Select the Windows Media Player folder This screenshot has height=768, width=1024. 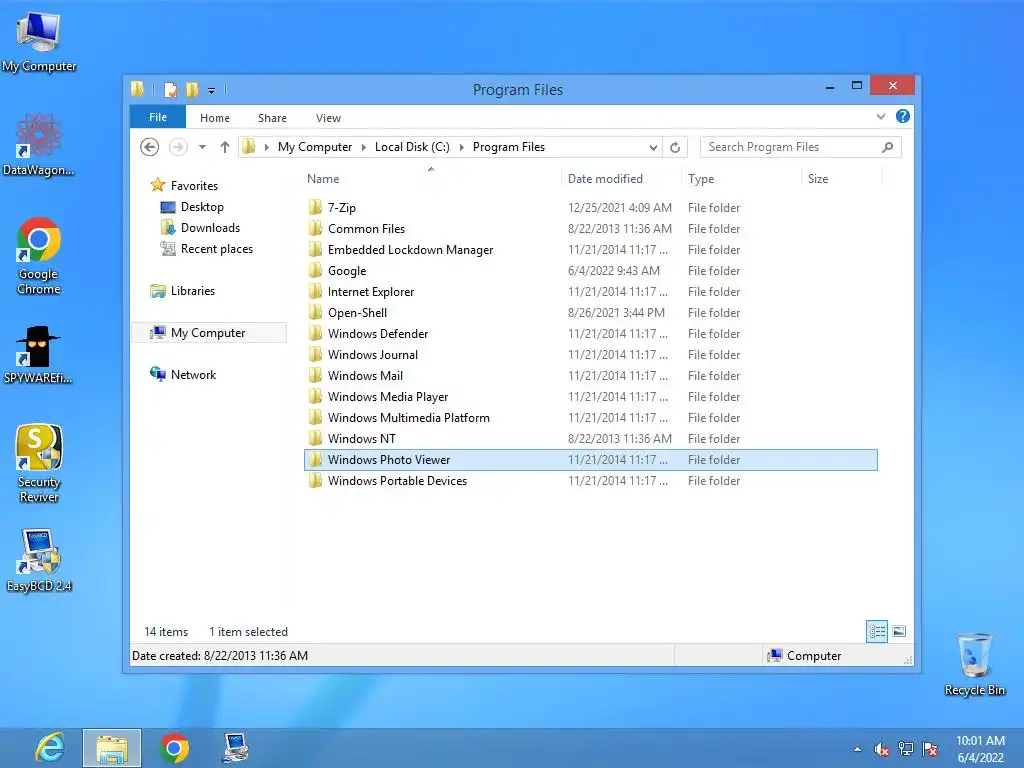pyautogui.click(x=590, y=396)
